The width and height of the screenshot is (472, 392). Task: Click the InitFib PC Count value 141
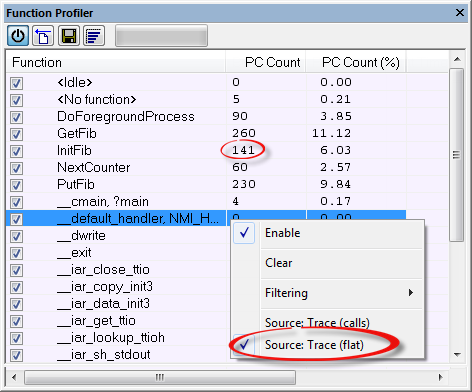243,150
